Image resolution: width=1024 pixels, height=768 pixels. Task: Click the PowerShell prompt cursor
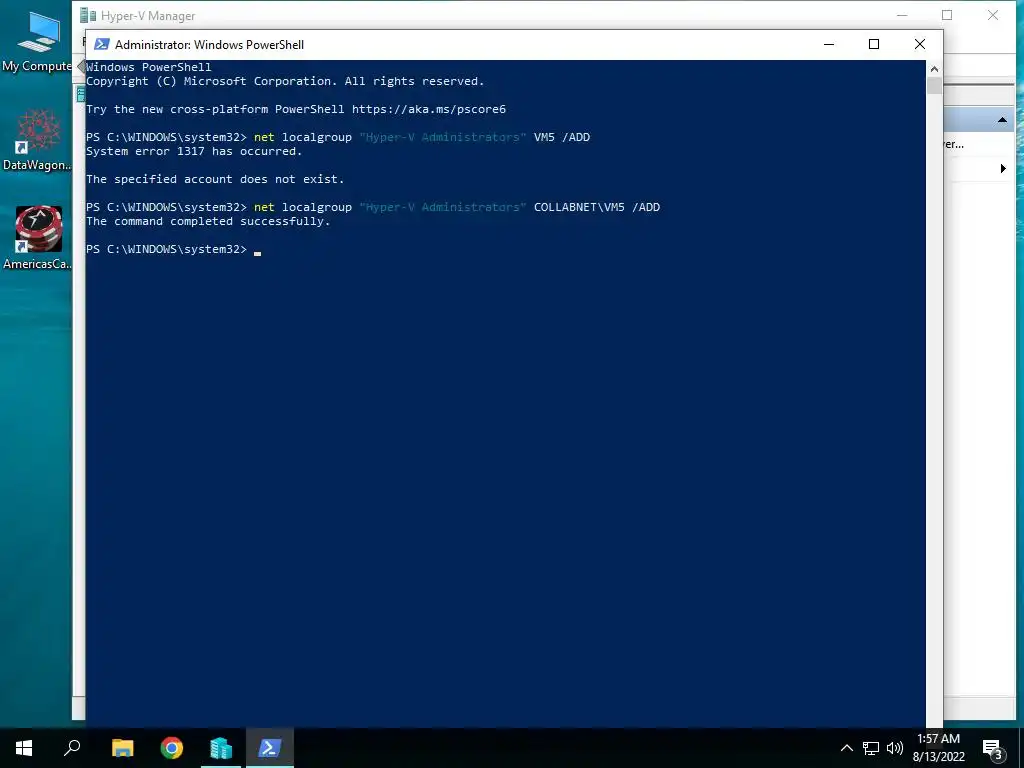257,251
